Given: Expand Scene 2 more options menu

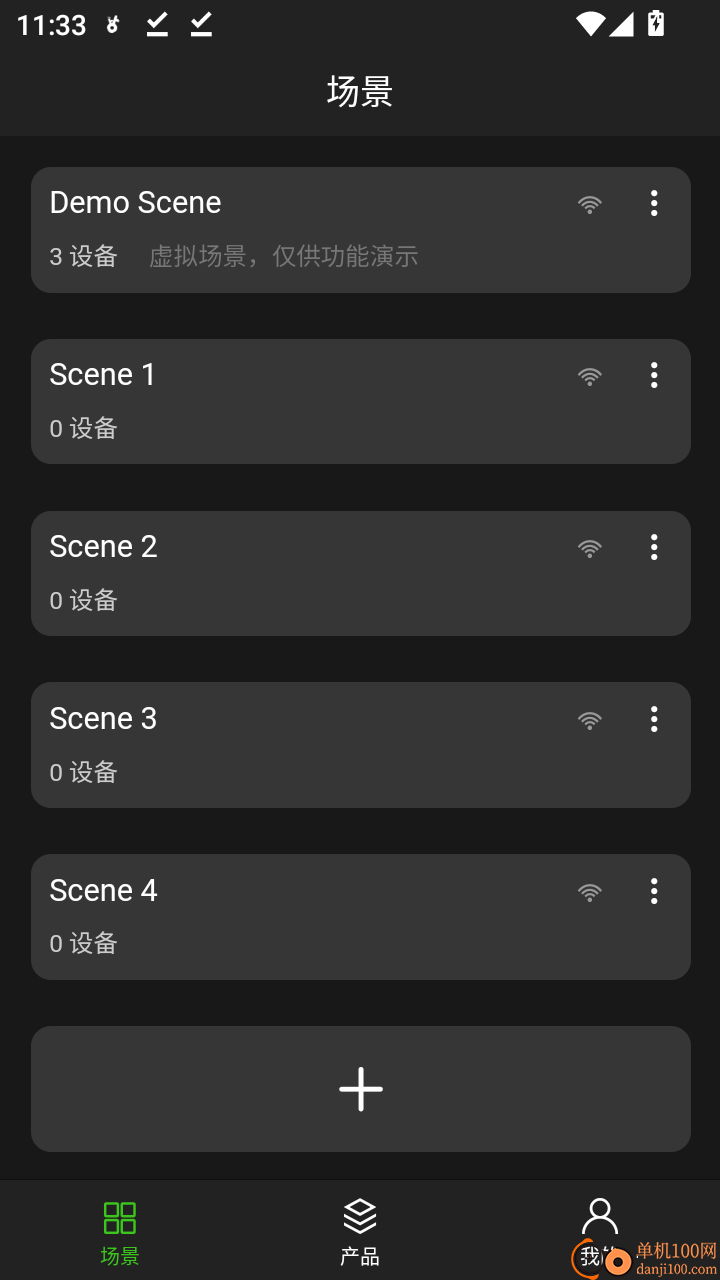Looking at the screenshot, I should [x=654, y=547].
